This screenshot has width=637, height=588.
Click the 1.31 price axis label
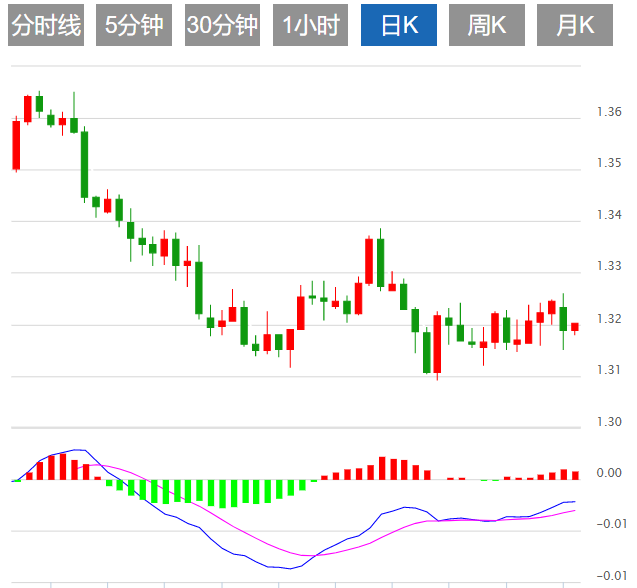point(609,370)
